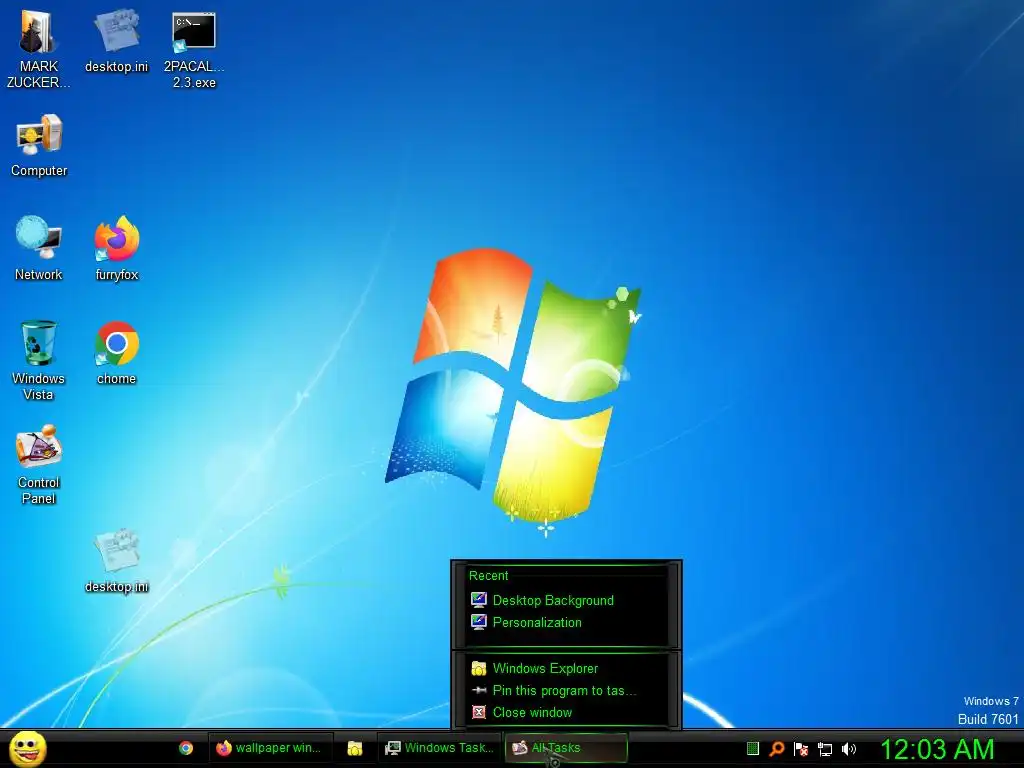Open the Action Center flag tray icon
The image size is (1024, 768).
click(x=801, y=748)
